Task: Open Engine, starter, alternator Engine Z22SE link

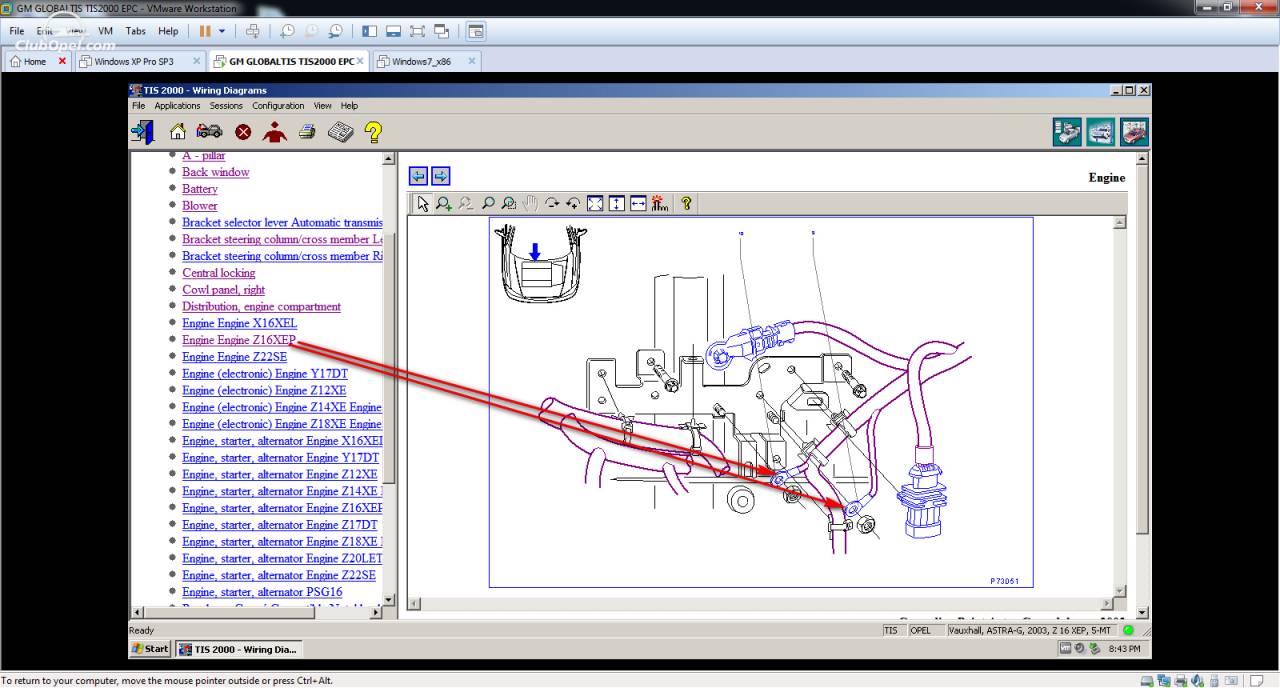Action: [279, 575]
